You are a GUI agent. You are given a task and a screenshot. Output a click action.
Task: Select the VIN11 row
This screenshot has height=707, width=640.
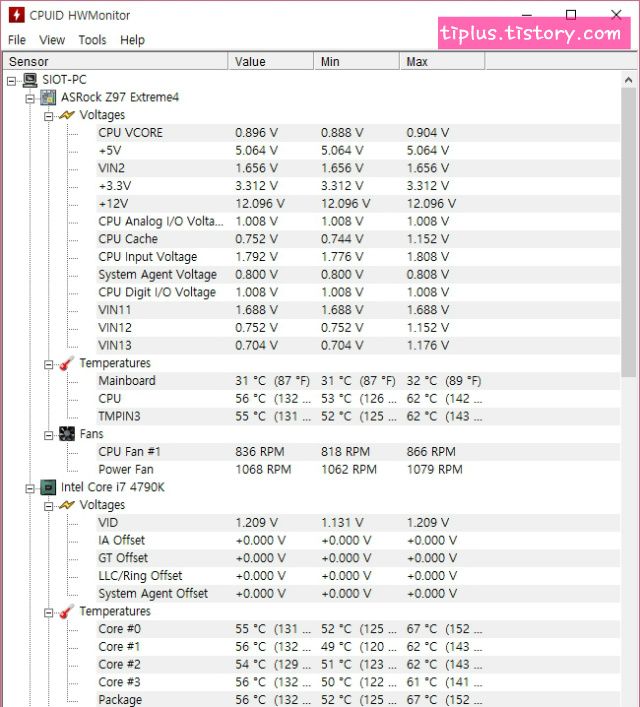[x=358, y=310]
